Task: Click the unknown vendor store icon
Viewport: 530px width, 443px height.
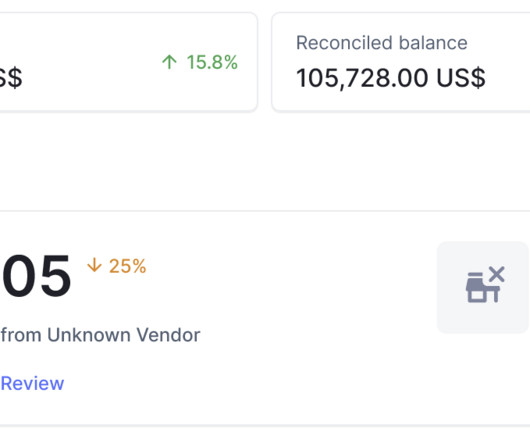Action: click(485, 285)
